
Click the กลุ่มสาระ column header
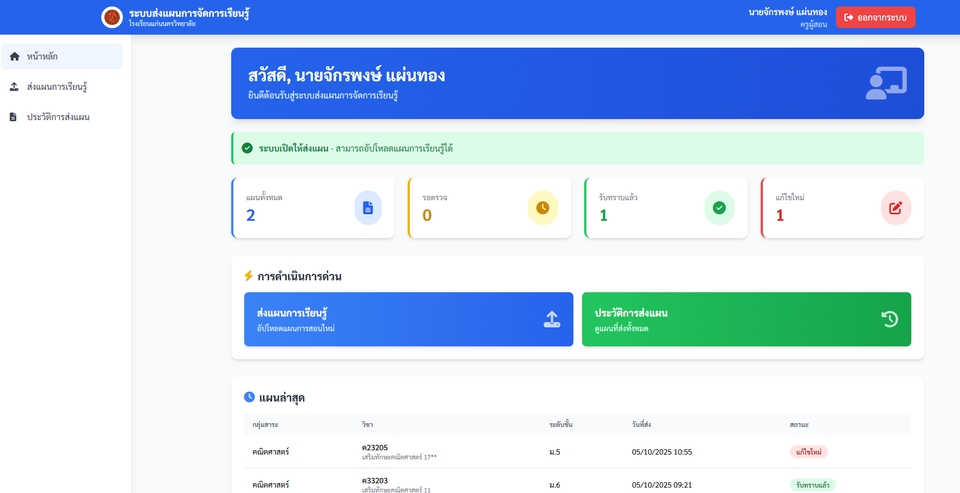[265, 424]
